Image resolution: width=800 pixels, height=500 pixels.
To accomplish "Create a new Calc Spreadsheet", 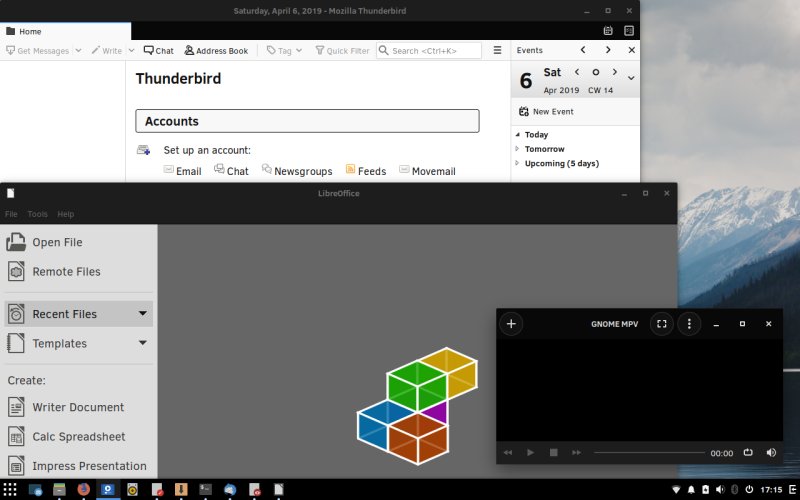I will (x=78, y=436).
